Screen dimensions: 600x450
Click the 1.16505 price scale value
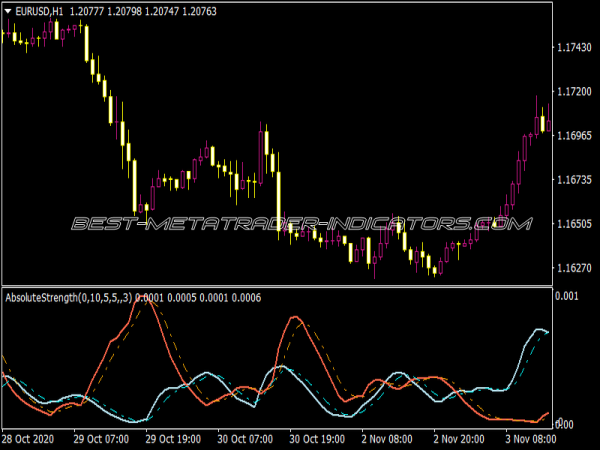click(574, 224)
